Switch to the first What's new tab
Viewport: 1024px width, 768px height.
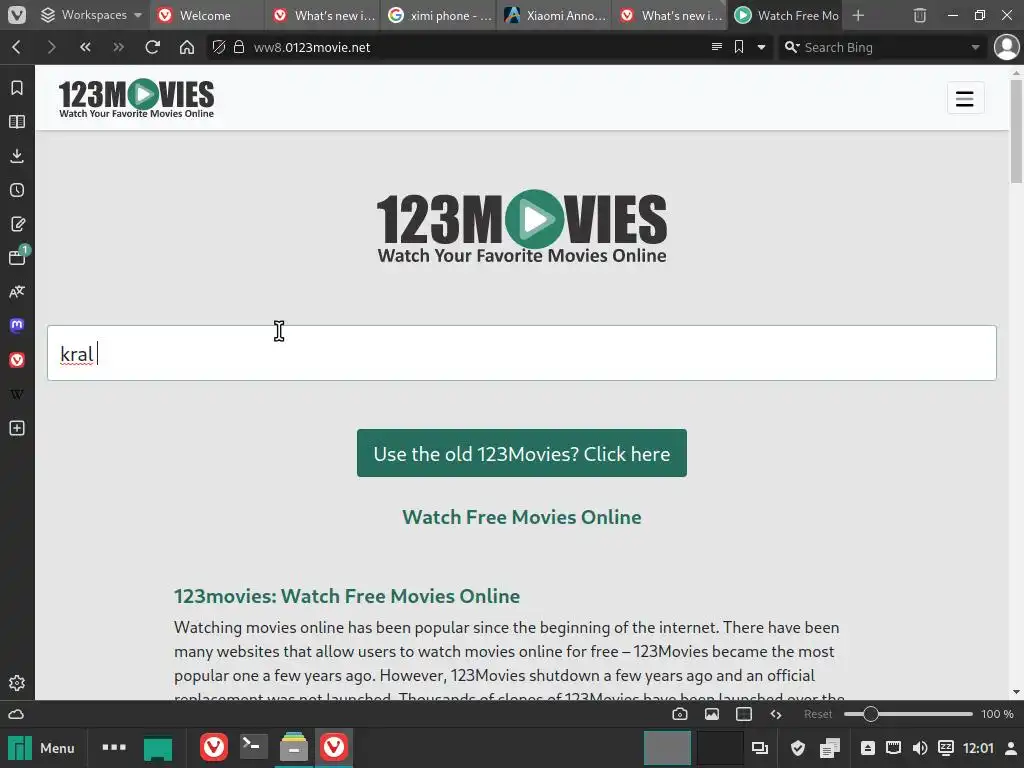tap(323, 15)
